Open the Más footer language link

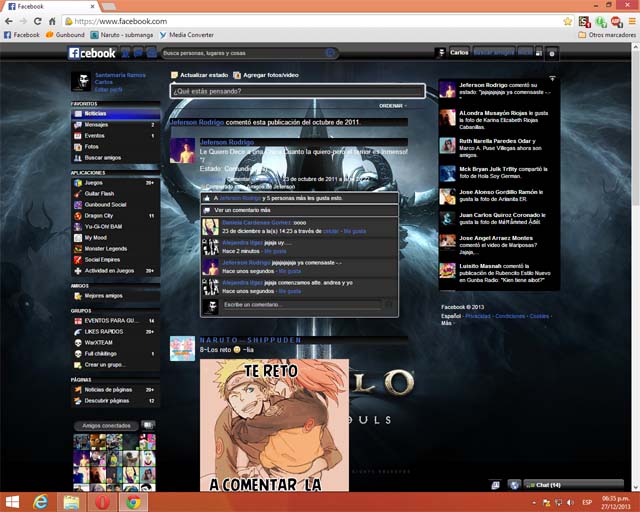tap(446, 323)
